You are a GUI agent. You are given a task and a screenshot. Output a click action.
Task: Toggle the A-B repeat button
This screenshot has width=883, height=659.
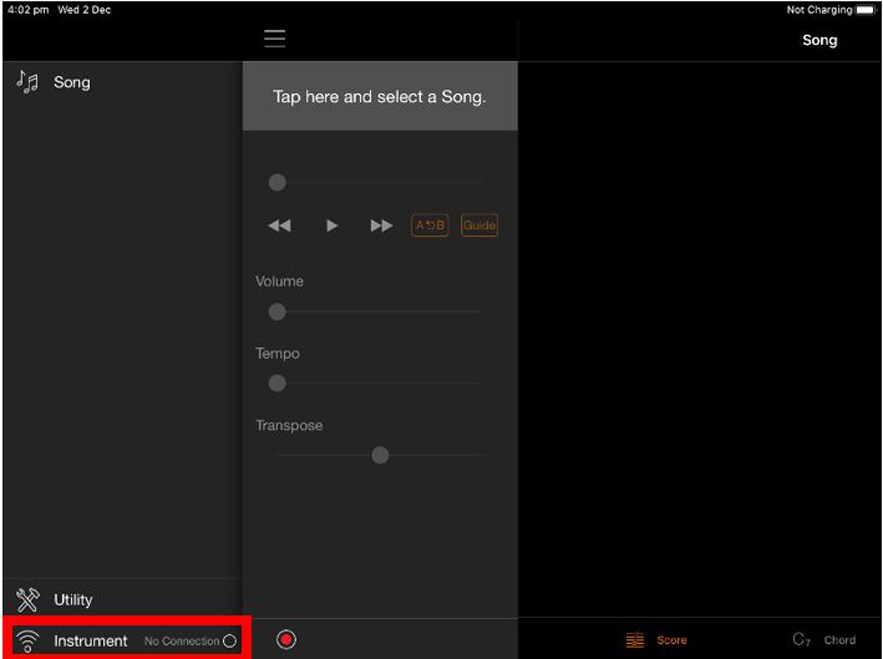pos(430,225)
